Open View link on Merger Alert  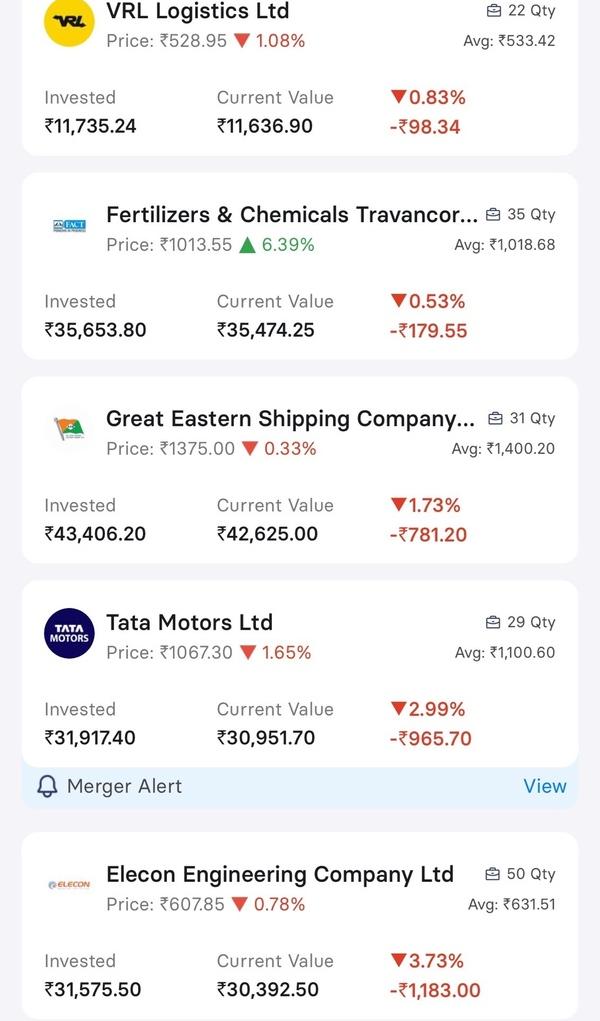pos(545,786)
